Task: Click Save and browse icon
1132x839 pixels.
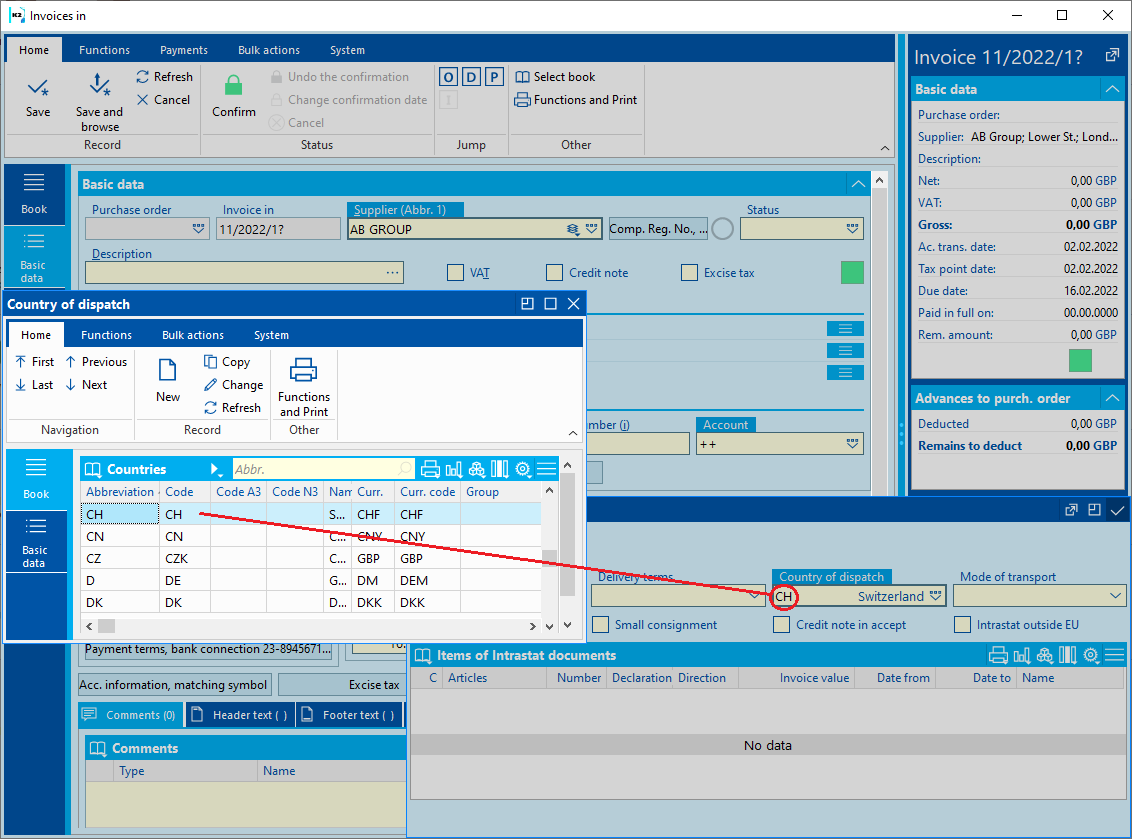Action: tap(99, 84)
